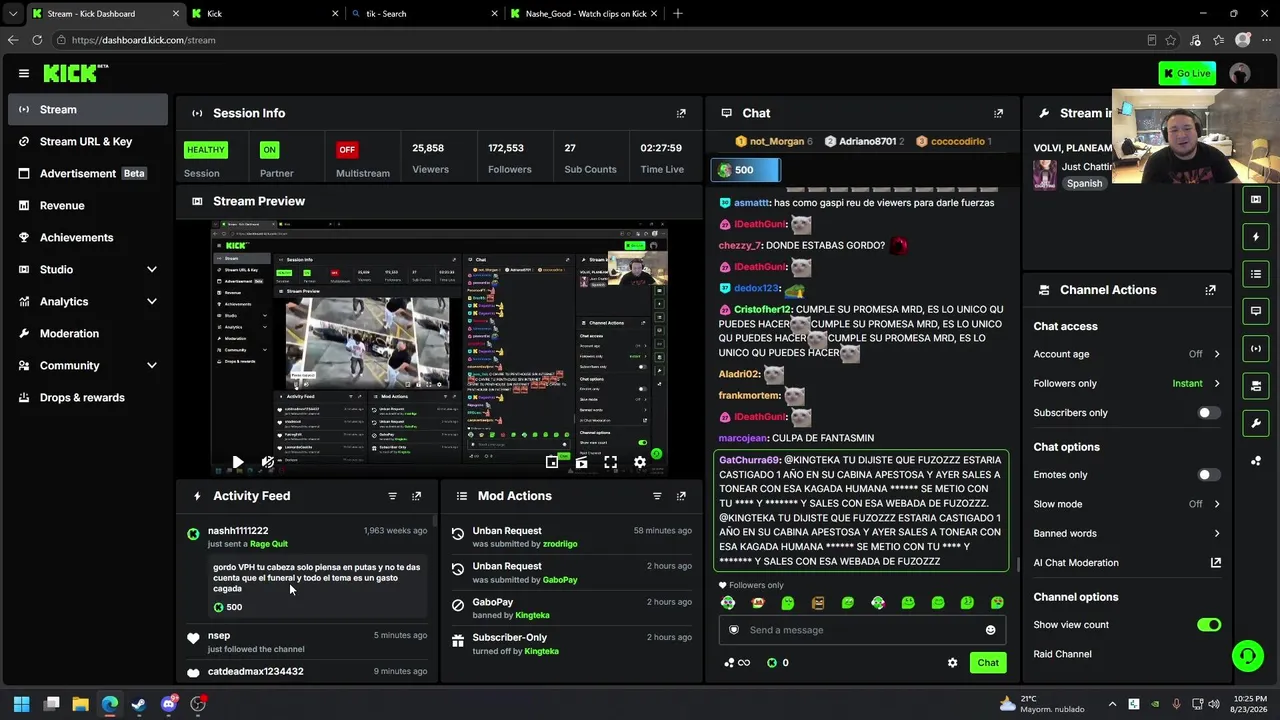The height and width of the screenshot is (720, 1280).
Task: Open the 500 Kicks pinned gift in chat
Action: [x=744, y=170]
